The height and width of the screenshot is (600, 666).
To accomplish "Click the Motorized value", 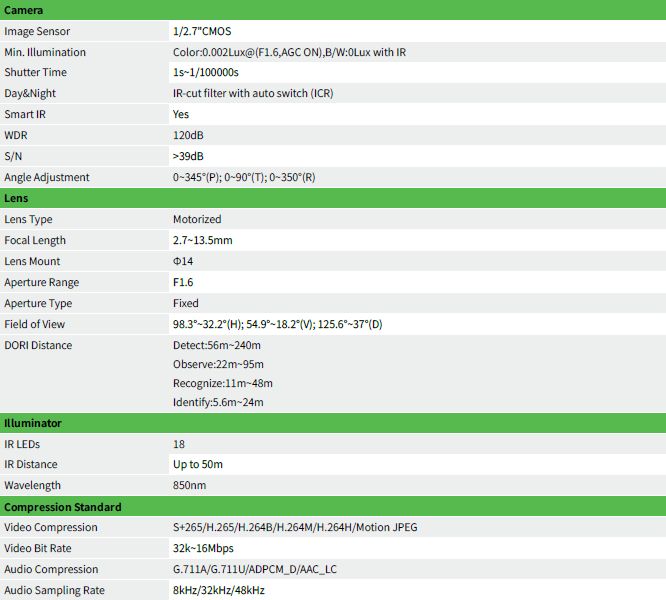I will click(x=197, y=220).
